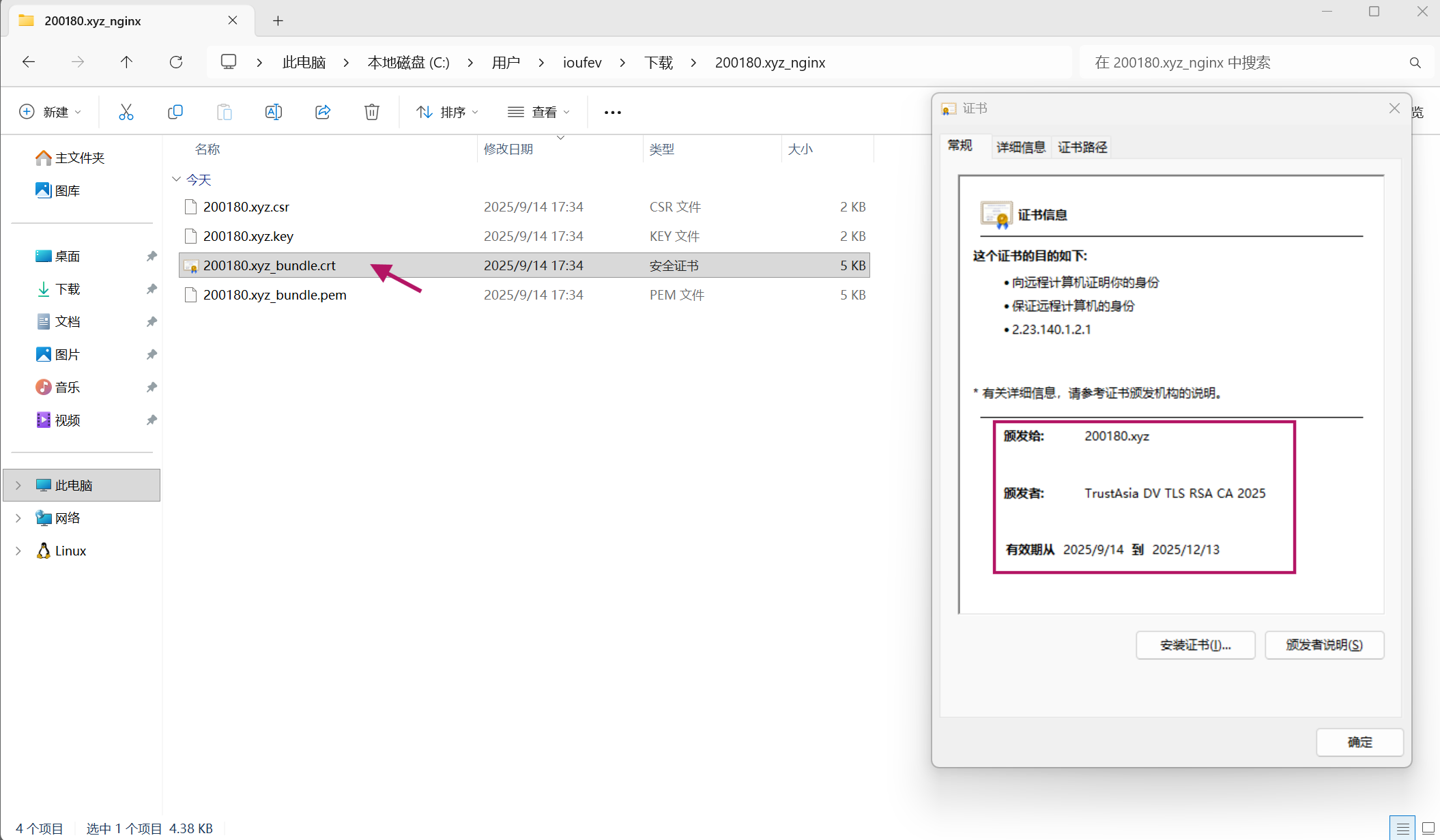This screenshot has width=1440, height=840.
Task: Go back to the previous folder
Action: [29, 61]
